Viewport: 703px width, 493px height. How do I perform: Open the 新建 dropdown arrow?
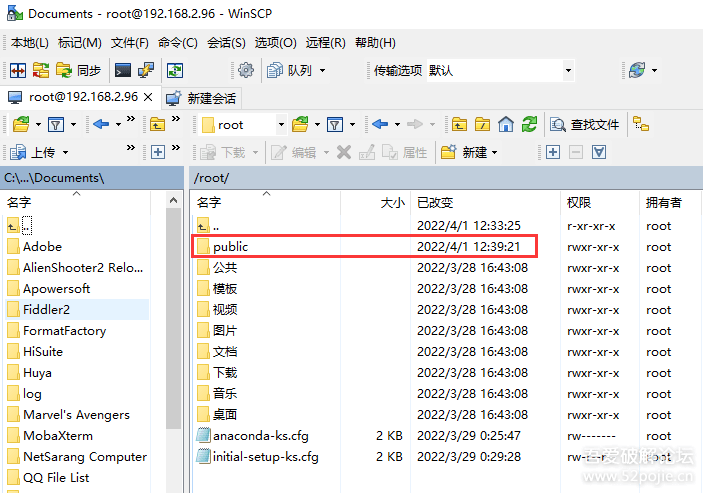(x=495, y=152)
